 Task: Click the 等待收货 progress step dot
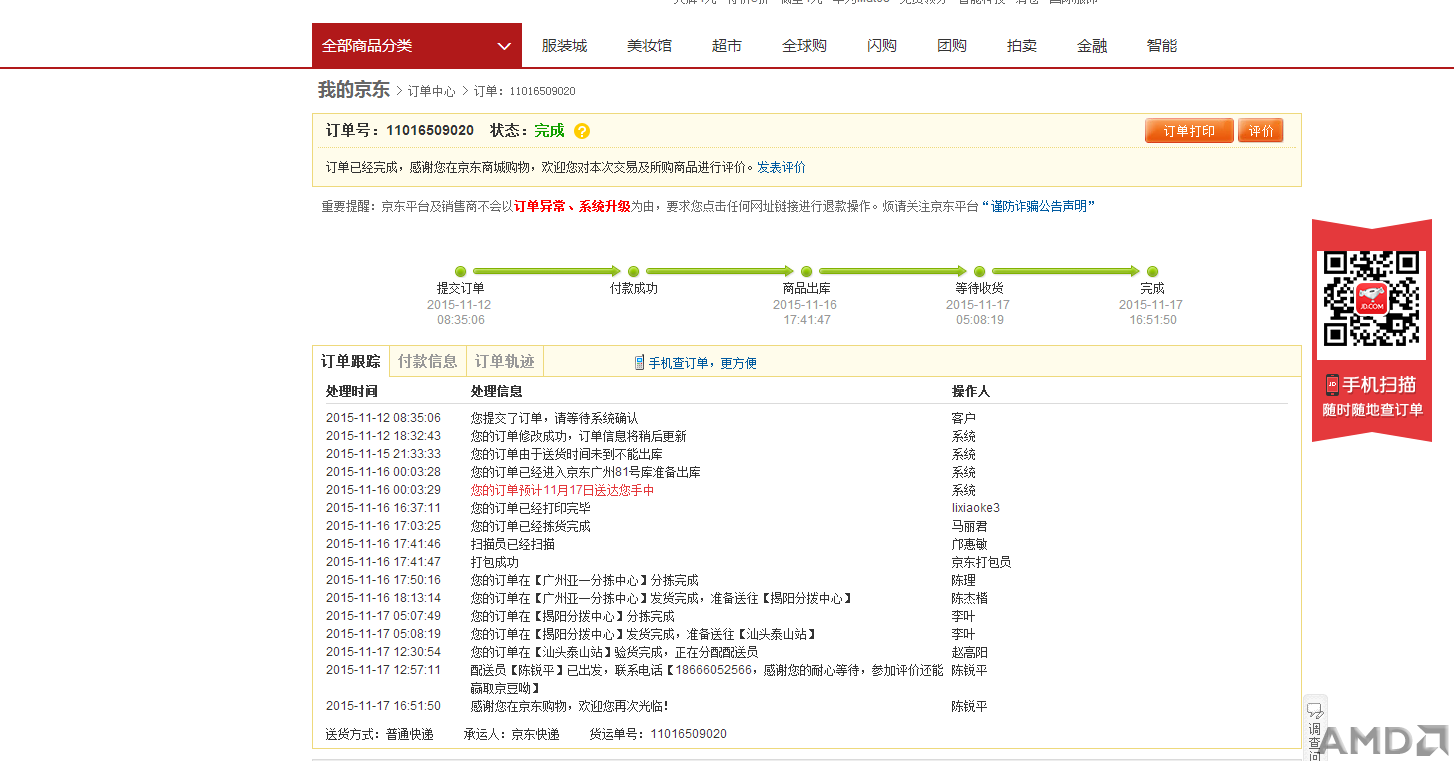pos(979,271)
